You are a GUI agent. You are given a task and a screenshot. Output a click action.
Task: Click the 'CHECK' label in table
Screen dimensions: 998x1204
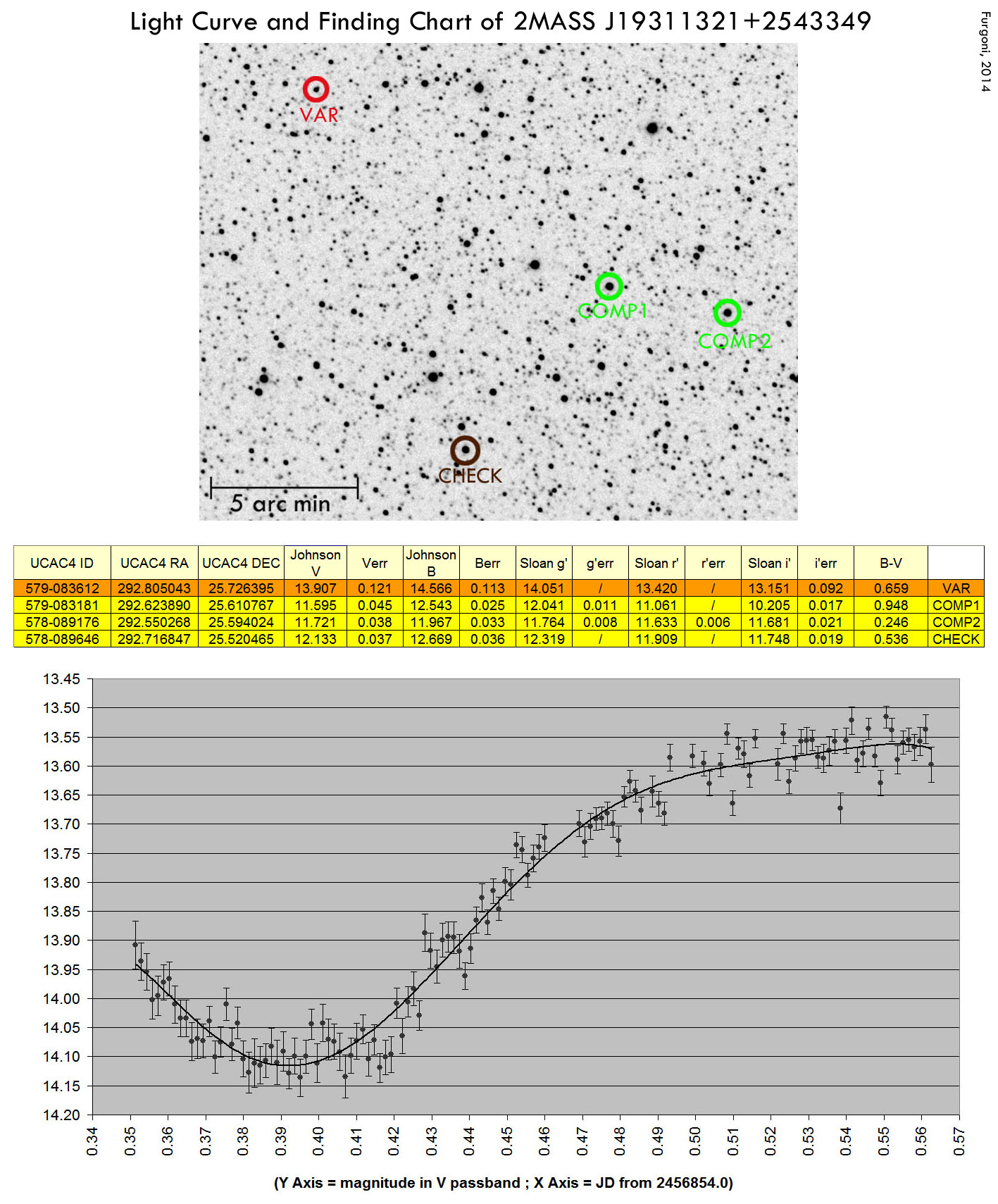(x=956, y=639)
